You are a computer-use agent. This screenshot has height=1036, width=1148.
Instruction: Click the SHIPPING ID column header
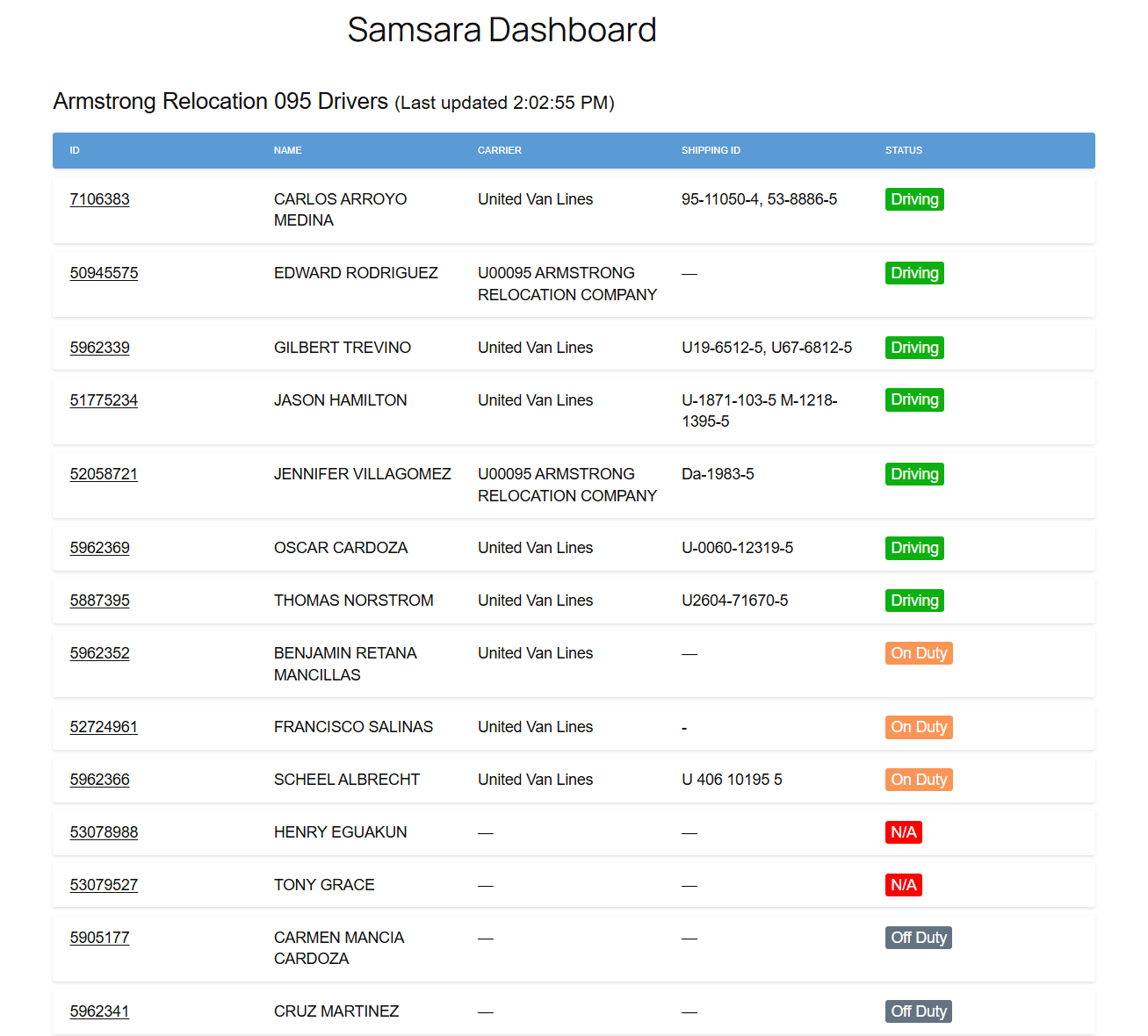[711, 150]
